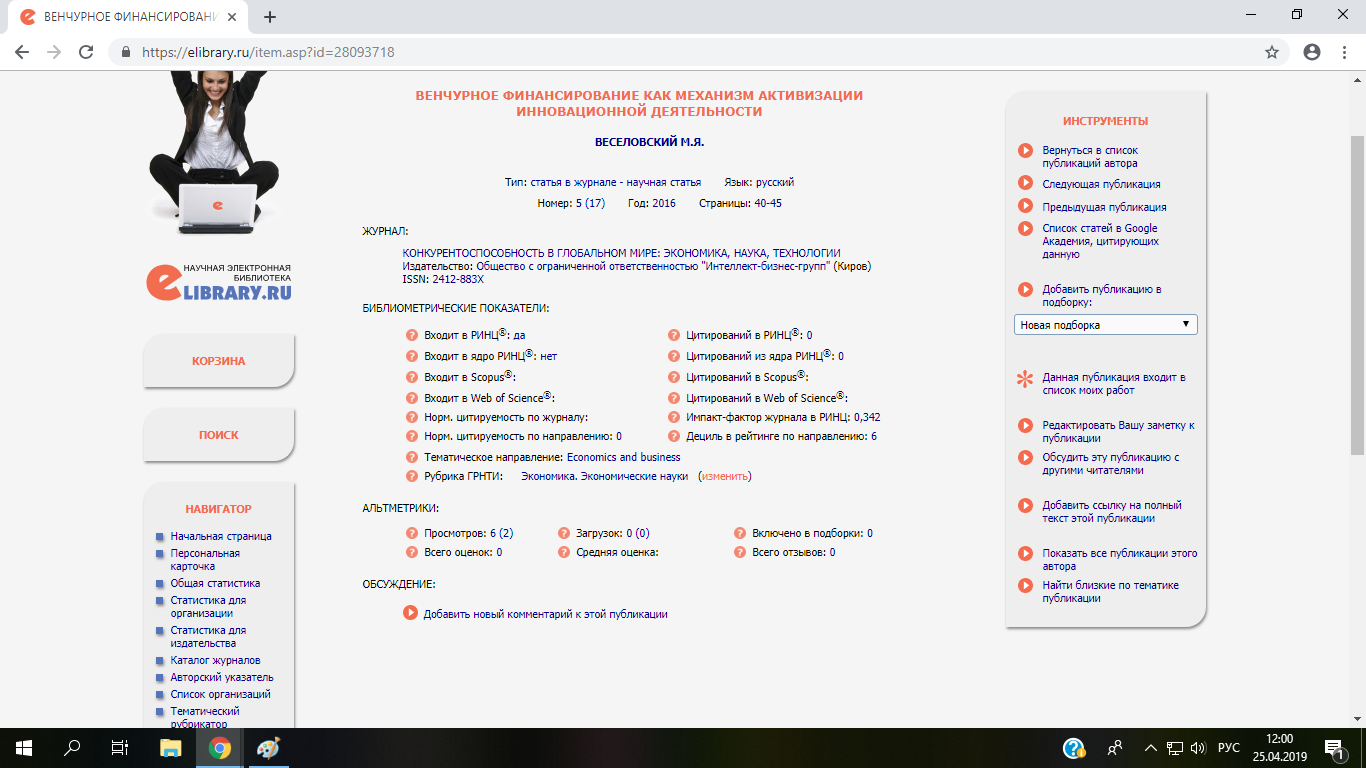Image resolution: width=1366 pixels, height=768 pixels.
Task: Click the red asterisk 'my works' icon
Action: click(1025, 380)
